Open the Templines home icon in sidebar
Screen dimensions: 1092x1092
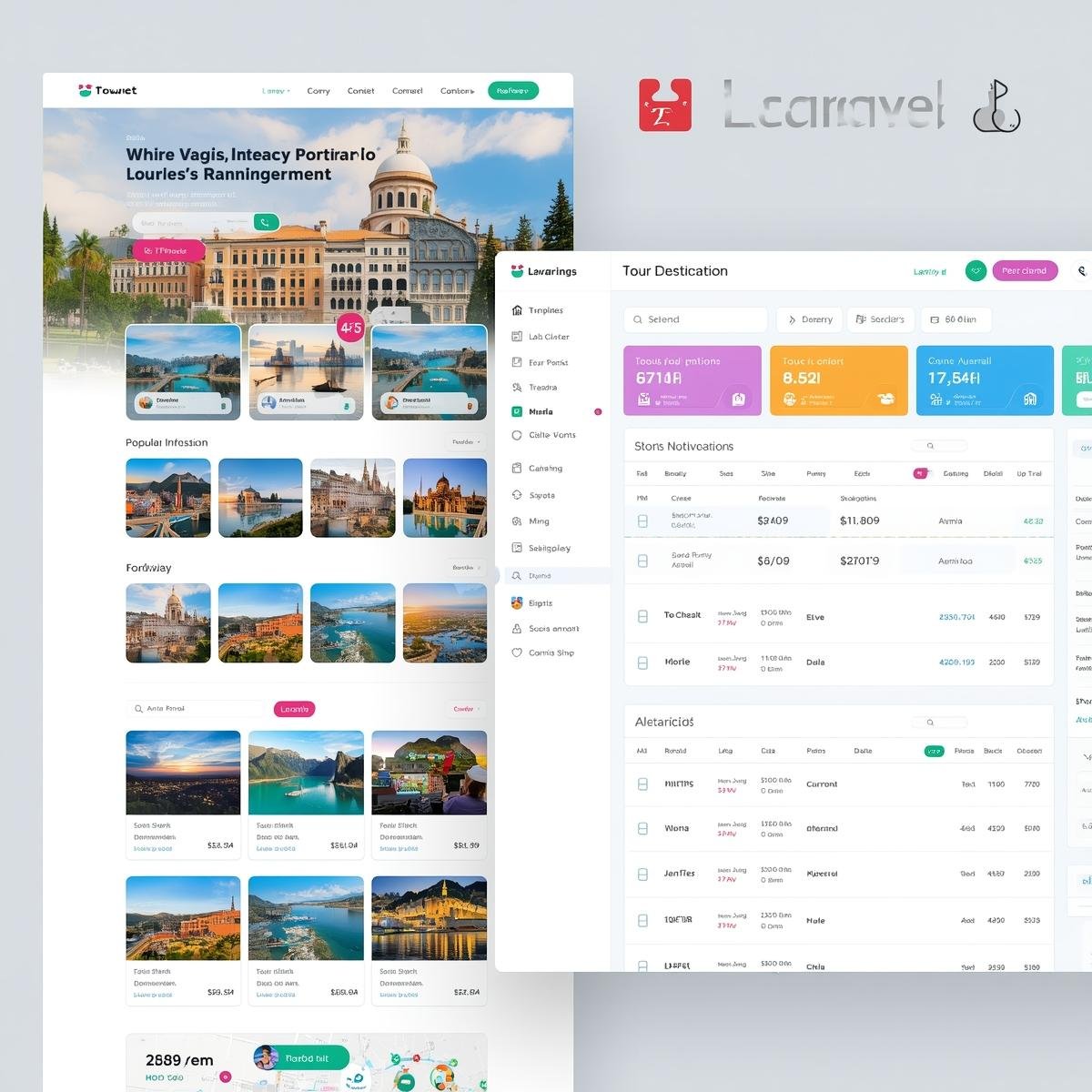(517, 310)
